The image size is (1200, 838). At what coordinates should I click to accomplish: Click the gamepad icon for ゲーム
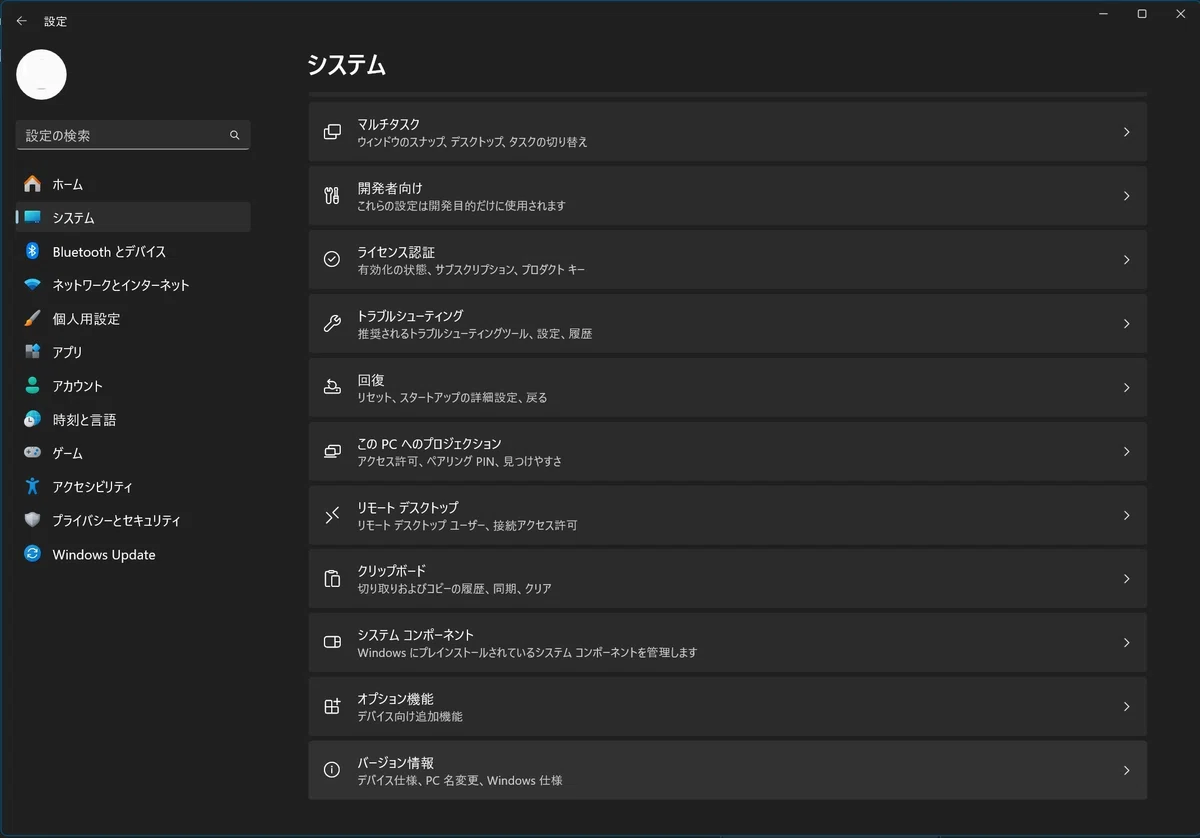[33, 453]
